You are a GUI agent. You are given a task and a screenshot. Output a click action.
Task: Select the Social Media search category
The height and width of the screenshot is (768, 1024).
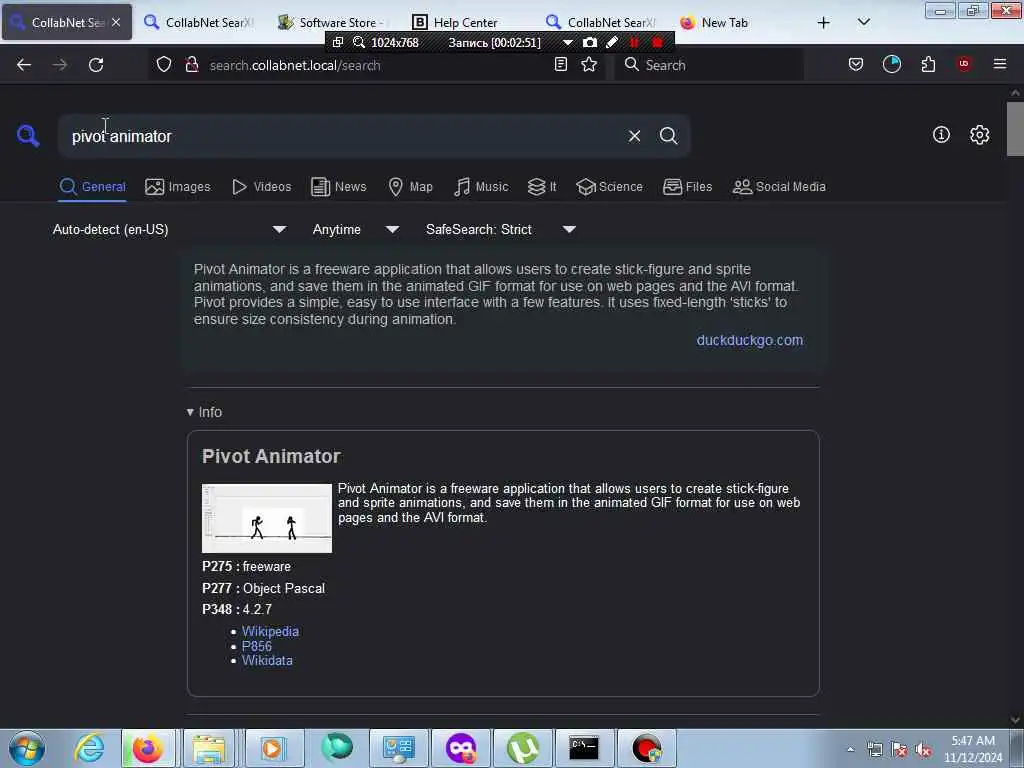(x=779, y=187)
